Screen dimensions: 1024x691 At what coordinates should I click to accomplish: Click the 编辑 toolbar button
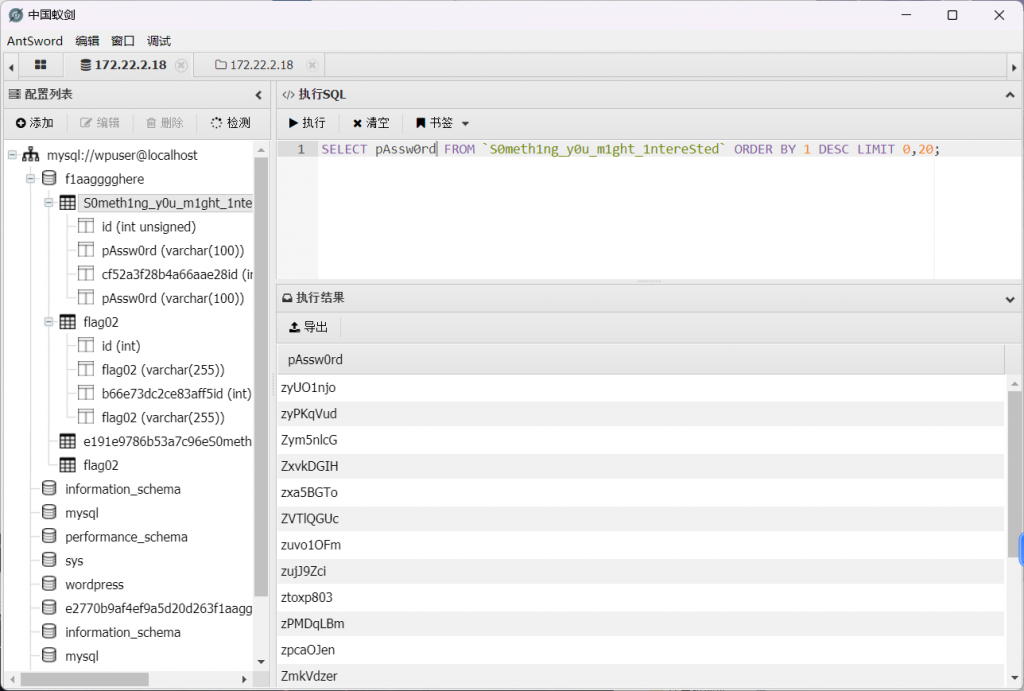coord(100,123)
